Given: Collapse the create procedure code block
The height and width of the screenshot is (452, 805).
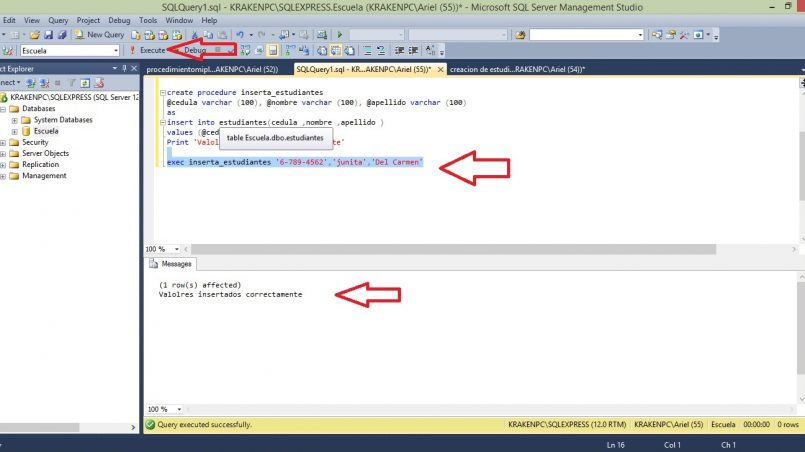Looking at the screenshot, I should 163,93.
